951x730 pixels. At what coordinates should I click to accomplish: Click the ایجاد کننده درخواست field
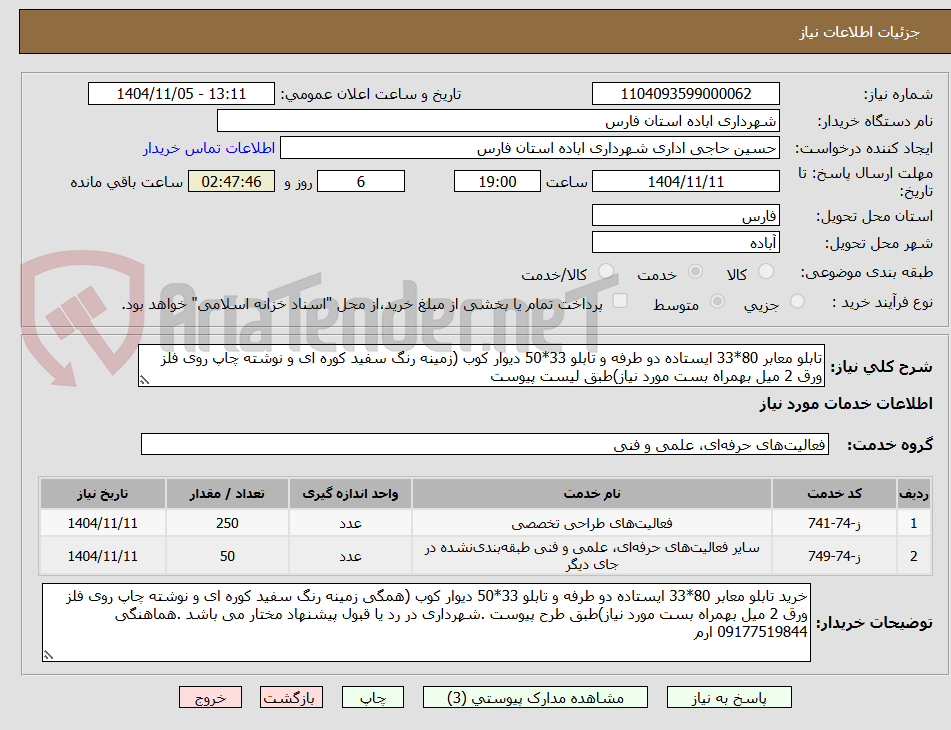click(529, 148)
